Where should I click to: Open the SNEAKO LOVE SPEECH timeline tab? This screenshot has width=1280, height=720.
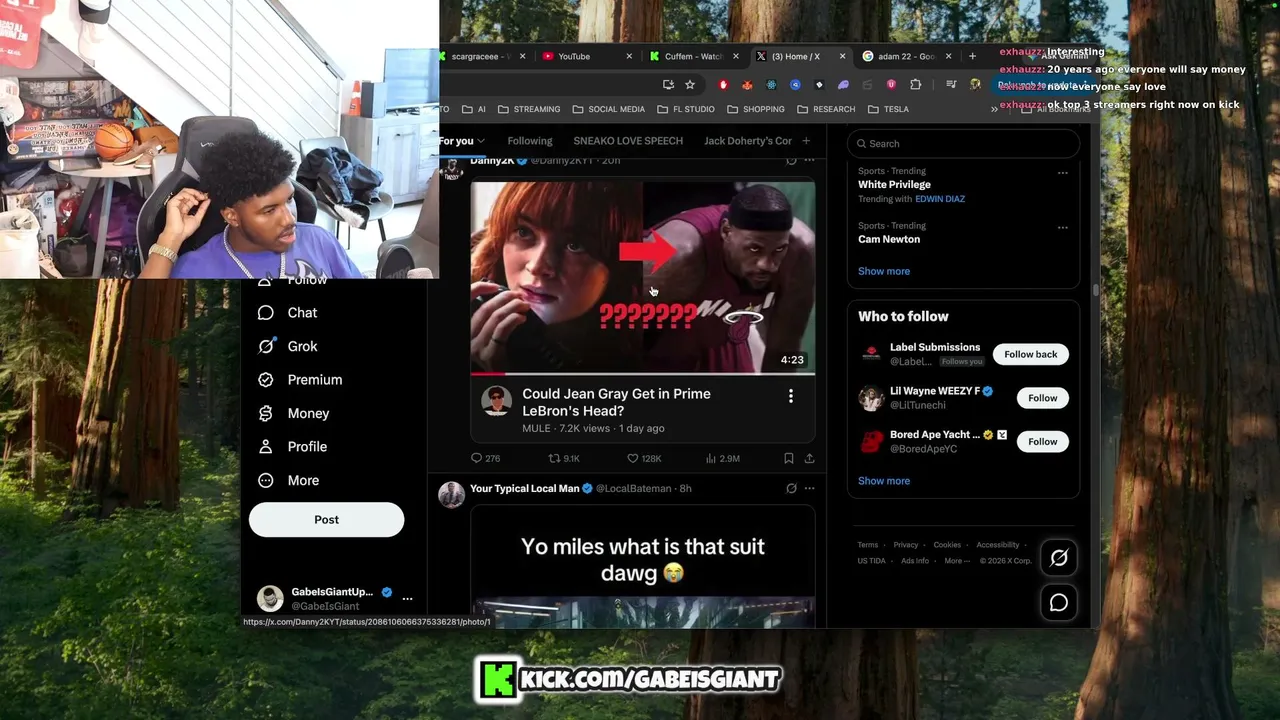(x=628, y=141)
